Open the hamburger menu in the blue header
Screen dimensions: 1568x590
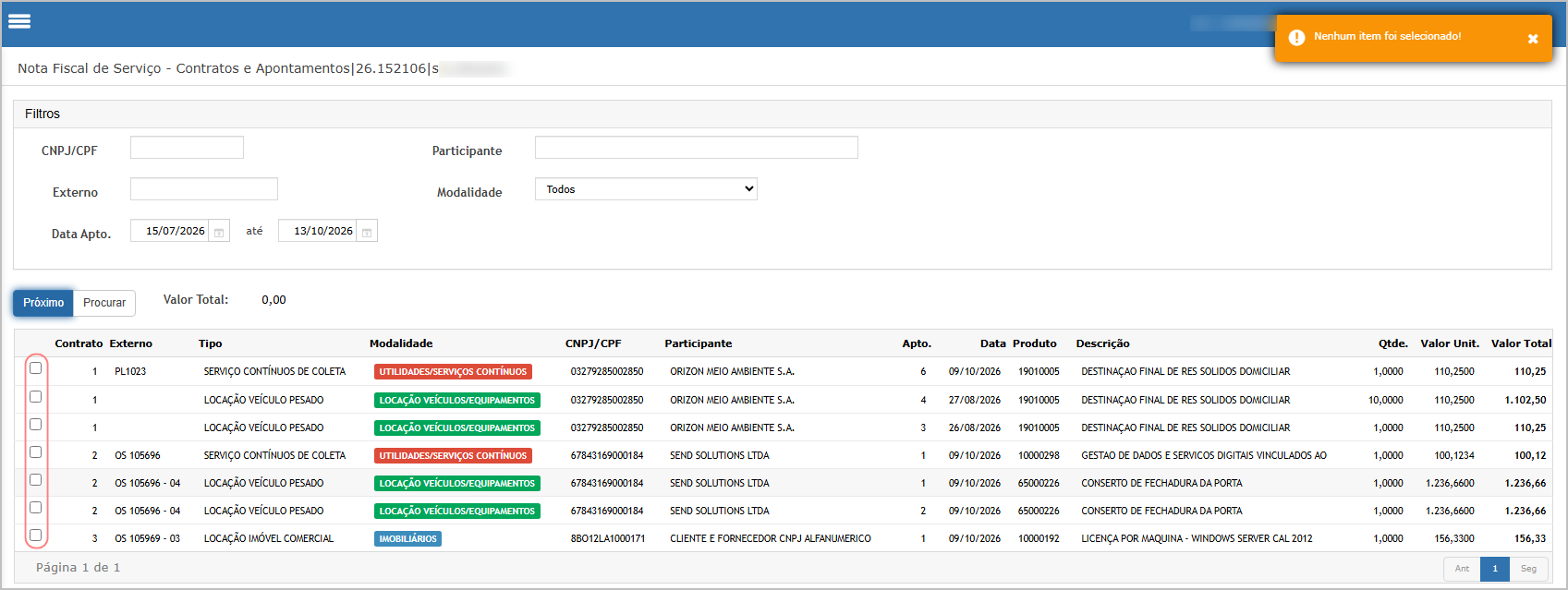tap(19, 21)
